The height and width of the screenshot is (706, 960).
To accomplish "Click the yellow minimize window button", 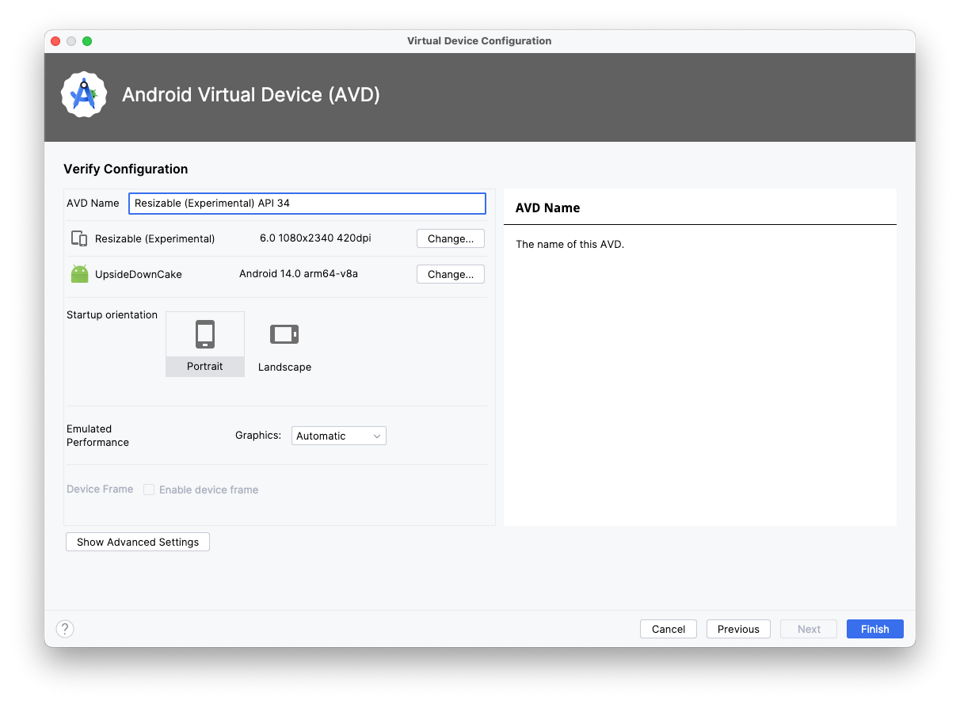I will click(x=71, y=41).
